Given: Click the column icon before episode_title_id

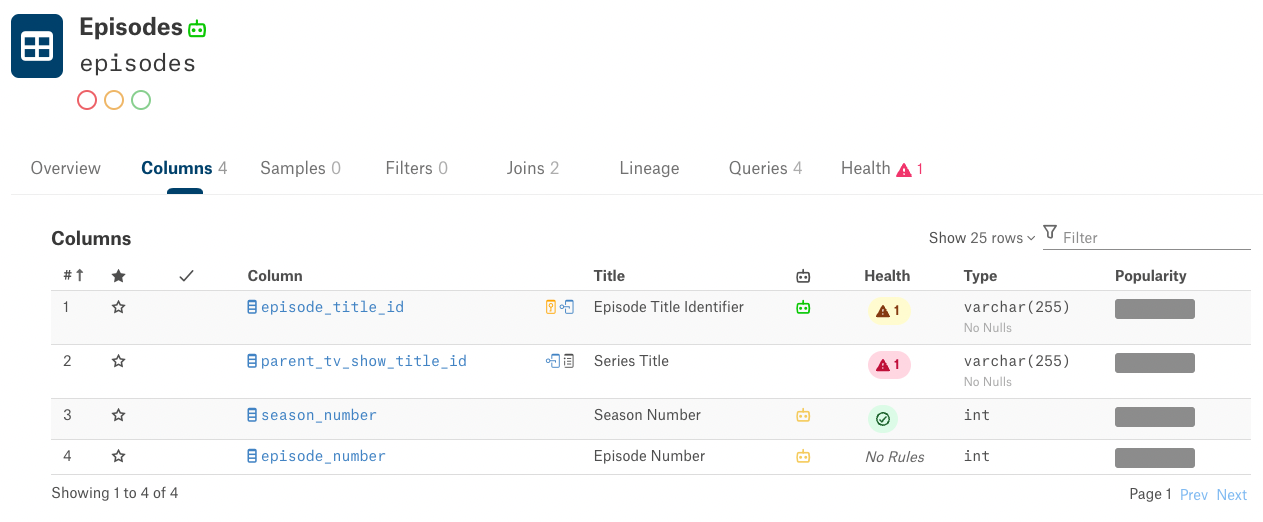Looking at the screenshot, I should coord(252,308).
